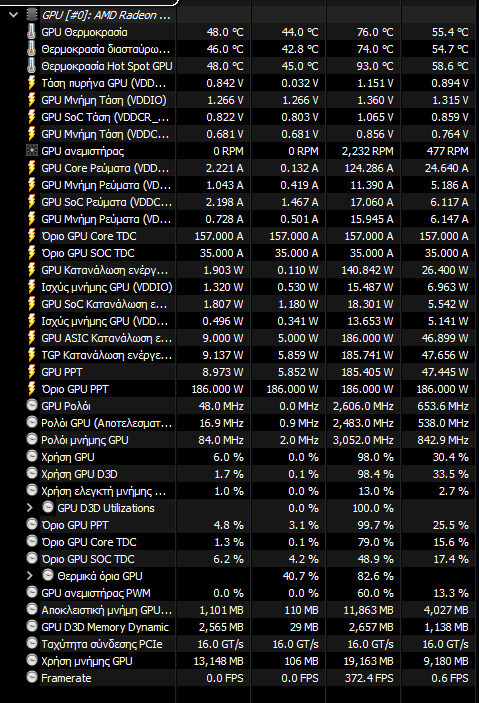This screenshot has width=479, height=703.
Task: Click the 477 RPM average fan value
Action: tap(447, 151)
